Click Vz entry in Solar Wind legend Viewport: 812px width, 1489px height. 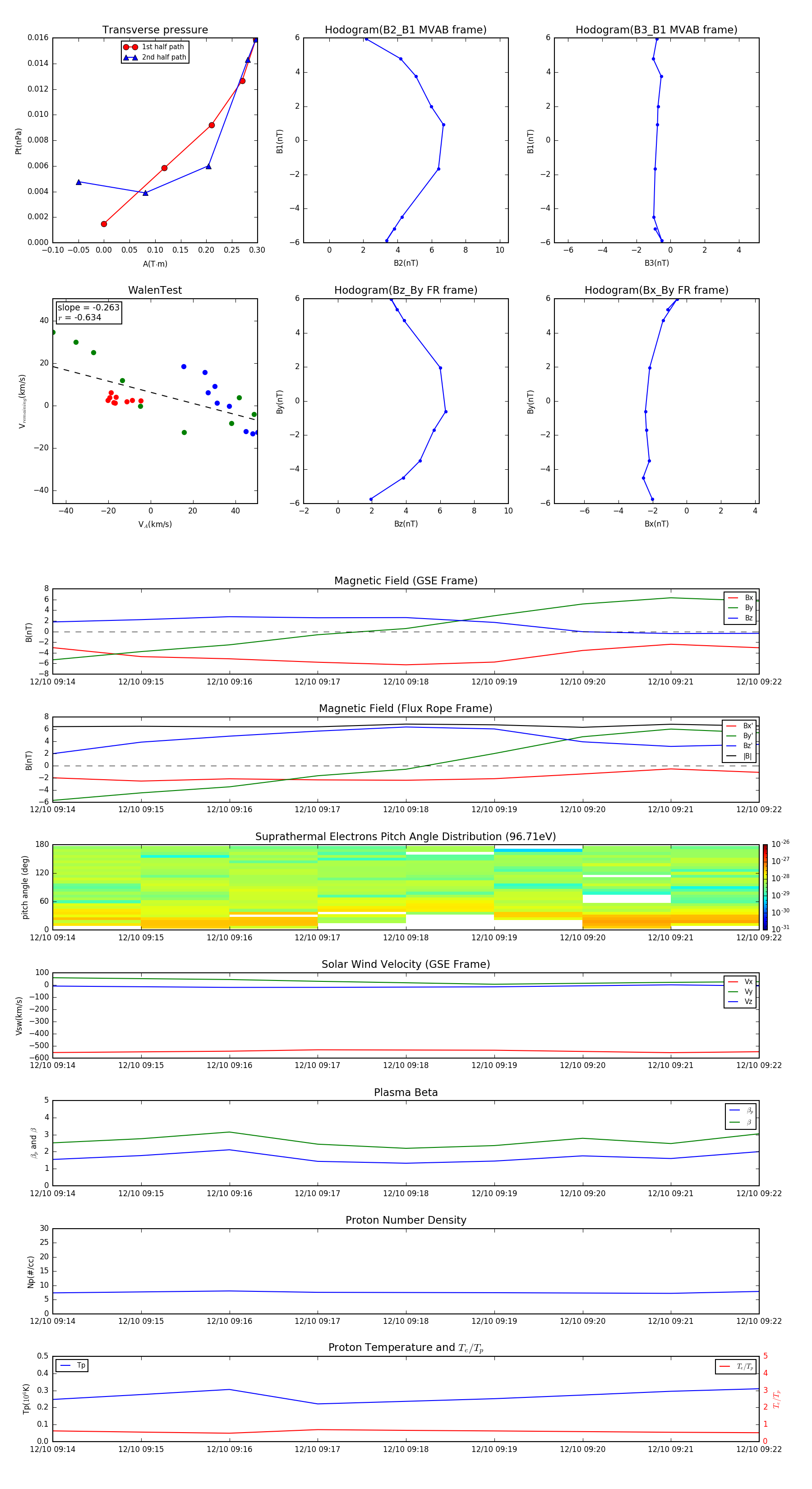[x=740, y=1001]
